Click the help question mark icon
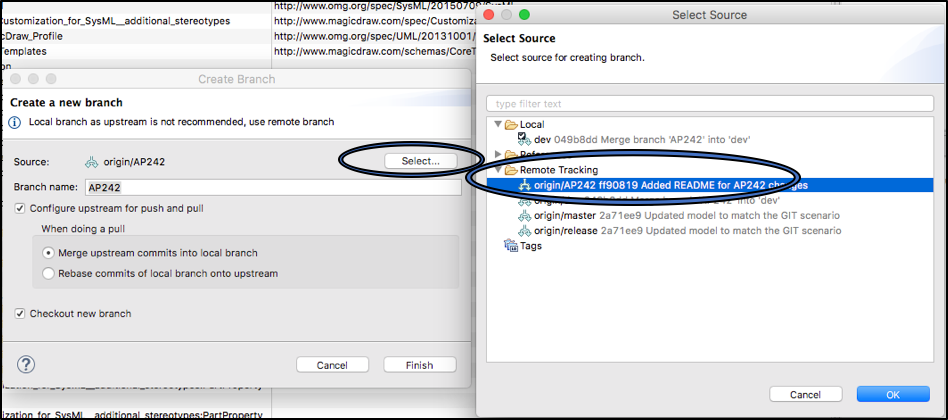Viewport: 948px width, 420px height. (x=27, y=364)
